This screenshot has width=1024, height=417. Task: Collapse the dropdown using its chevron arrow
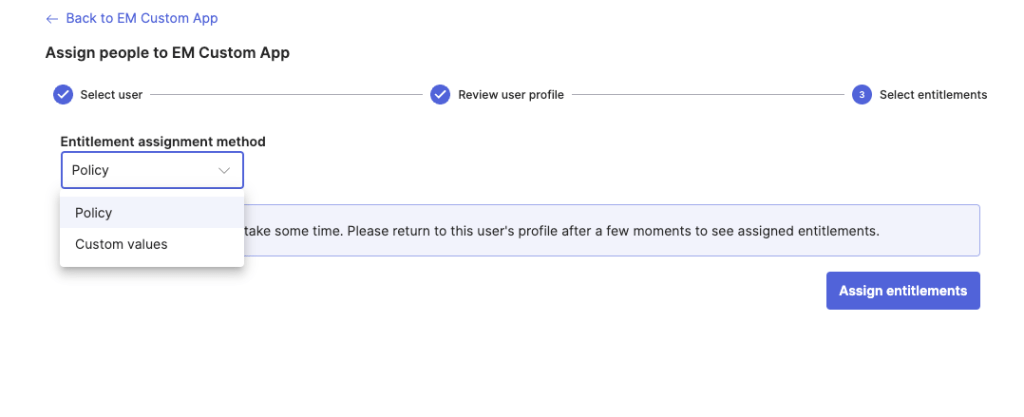click(x=224, y=171)
